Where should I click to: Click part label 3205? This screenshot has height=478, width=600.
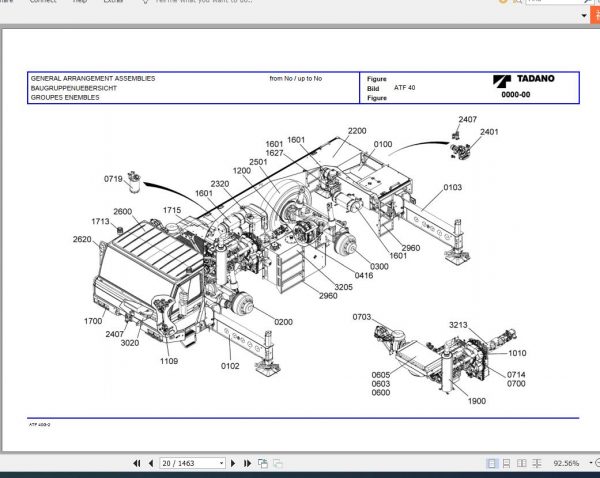343,287
